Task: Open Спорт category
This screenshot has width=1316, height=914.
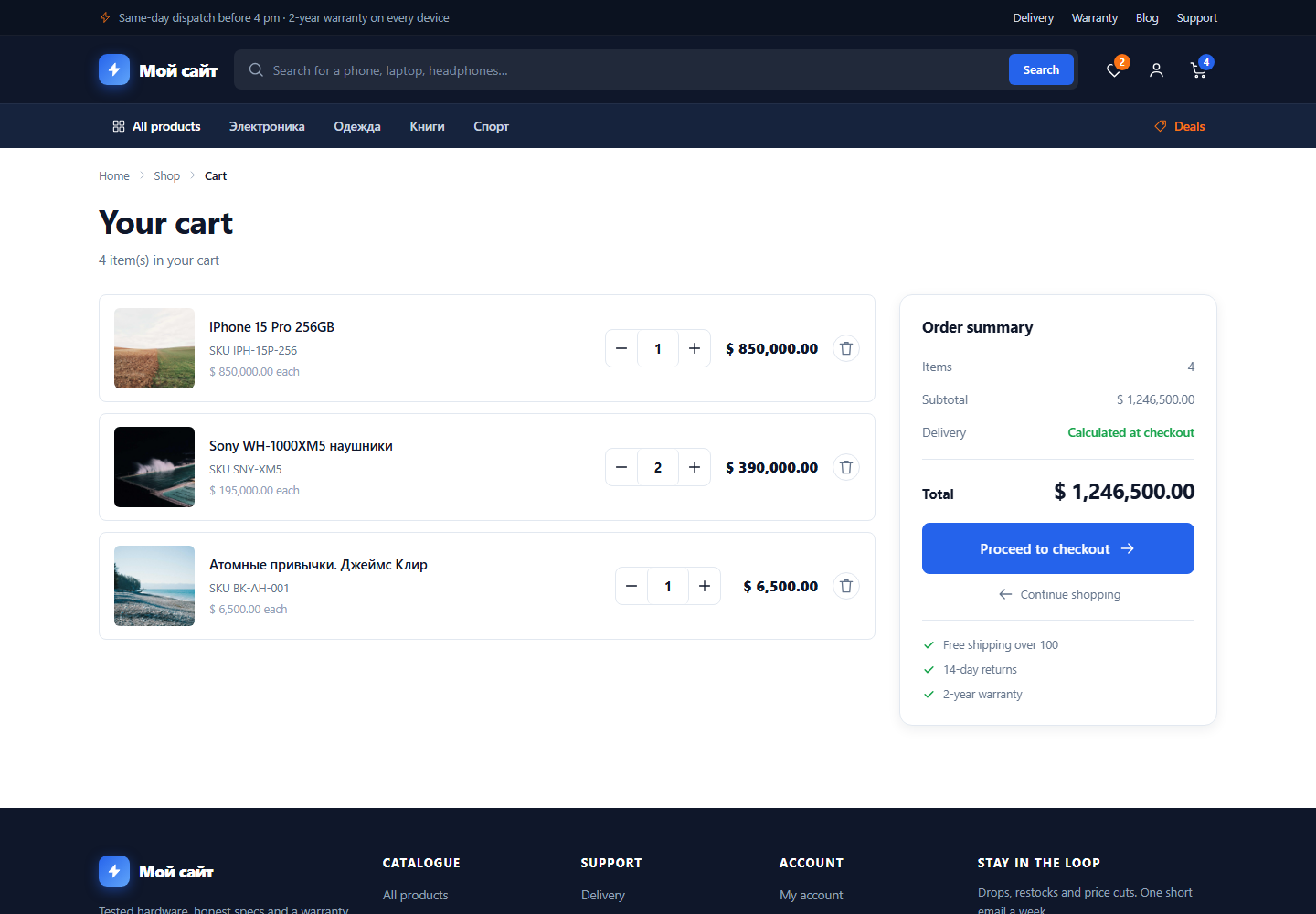Action: point(491,126)
